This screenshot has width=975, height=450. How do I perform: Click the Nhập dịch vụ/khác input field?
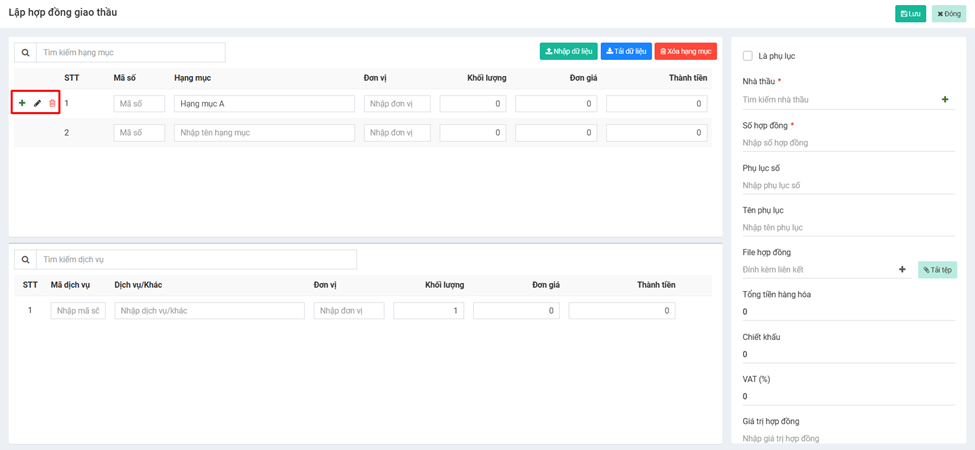click(x=209, y=311)
